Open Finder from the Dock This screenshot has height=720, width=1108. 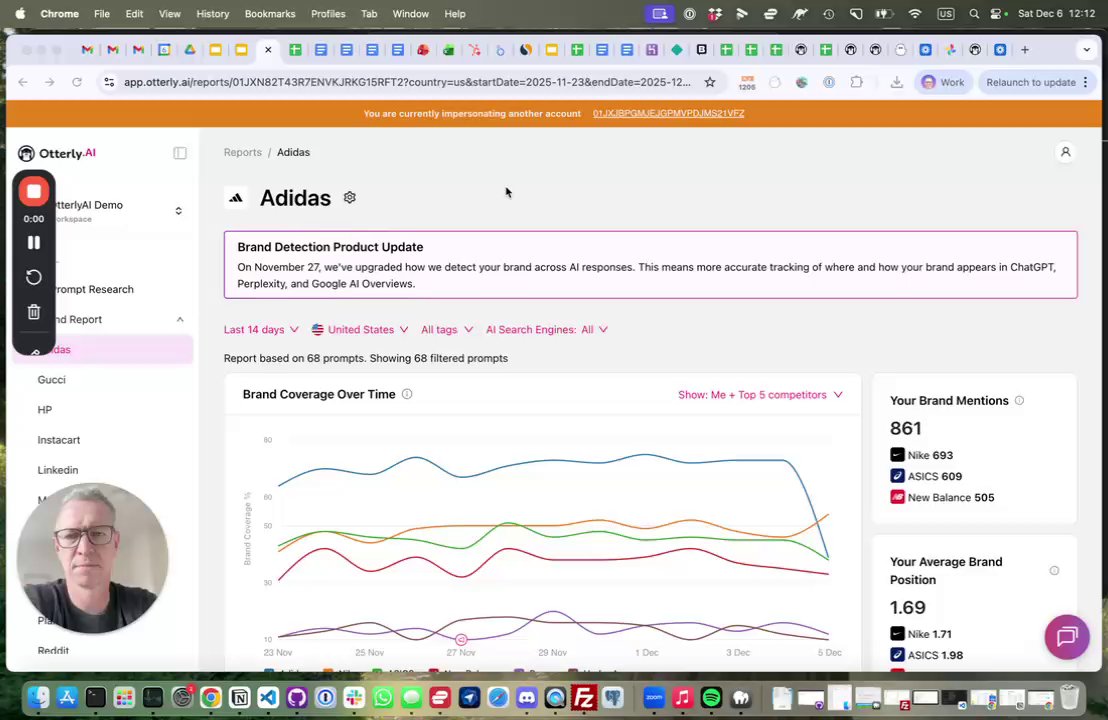pyautogui.click(x=38, y=698)
